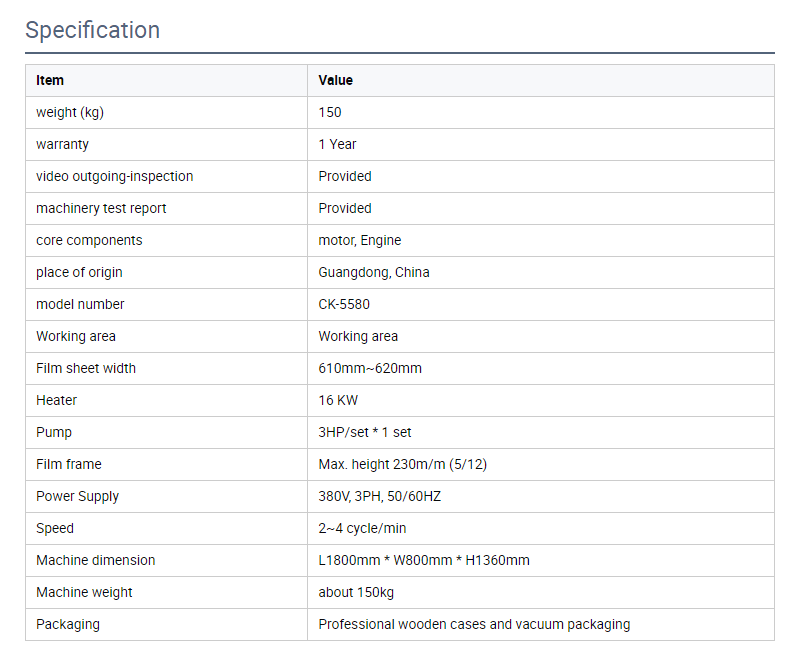The width and height of the screenshot is (799, 662).
Task: Click the about 150kg machine weight
Action: 356,593
